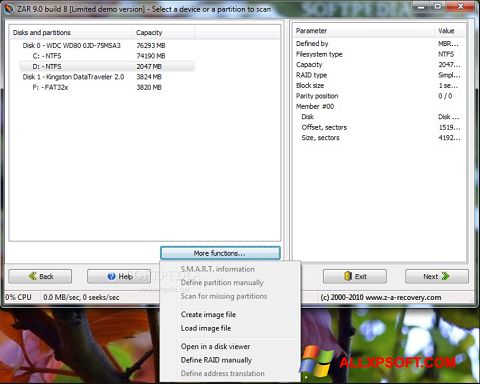Select Disk 1 - Kingston DataTraveler 2.0

pos(73,77)
